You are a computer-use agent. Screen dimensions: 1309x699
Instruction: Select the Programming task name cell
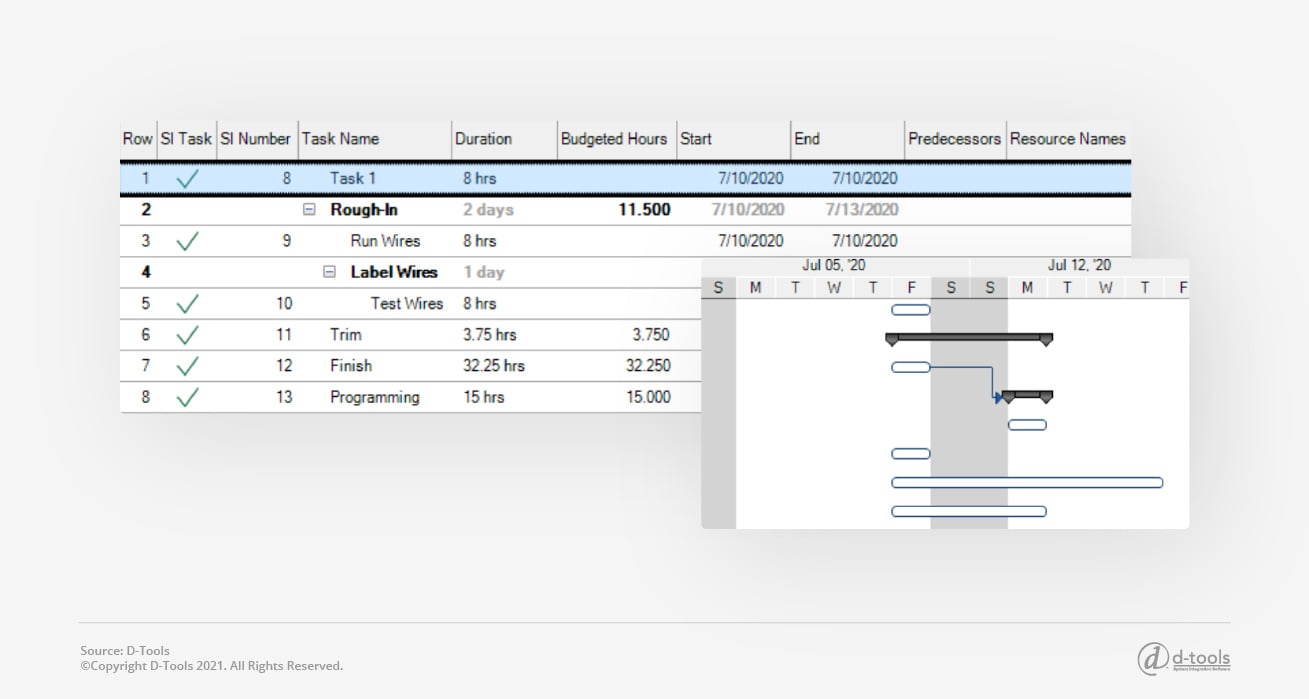(374, 397)
